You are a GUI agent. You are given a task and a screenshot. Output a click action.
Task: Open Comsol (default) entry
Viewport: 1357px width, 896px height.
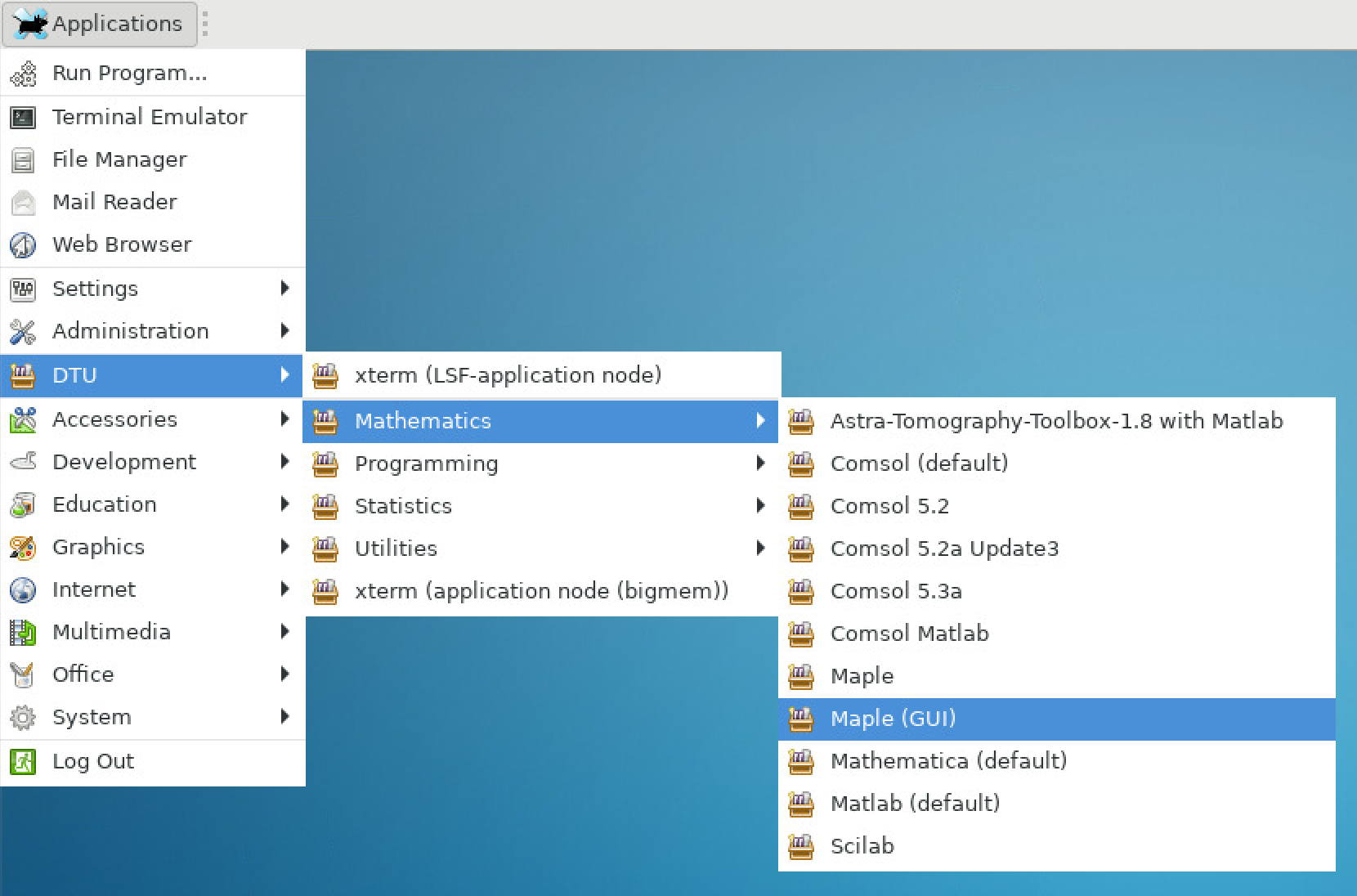1056,464
